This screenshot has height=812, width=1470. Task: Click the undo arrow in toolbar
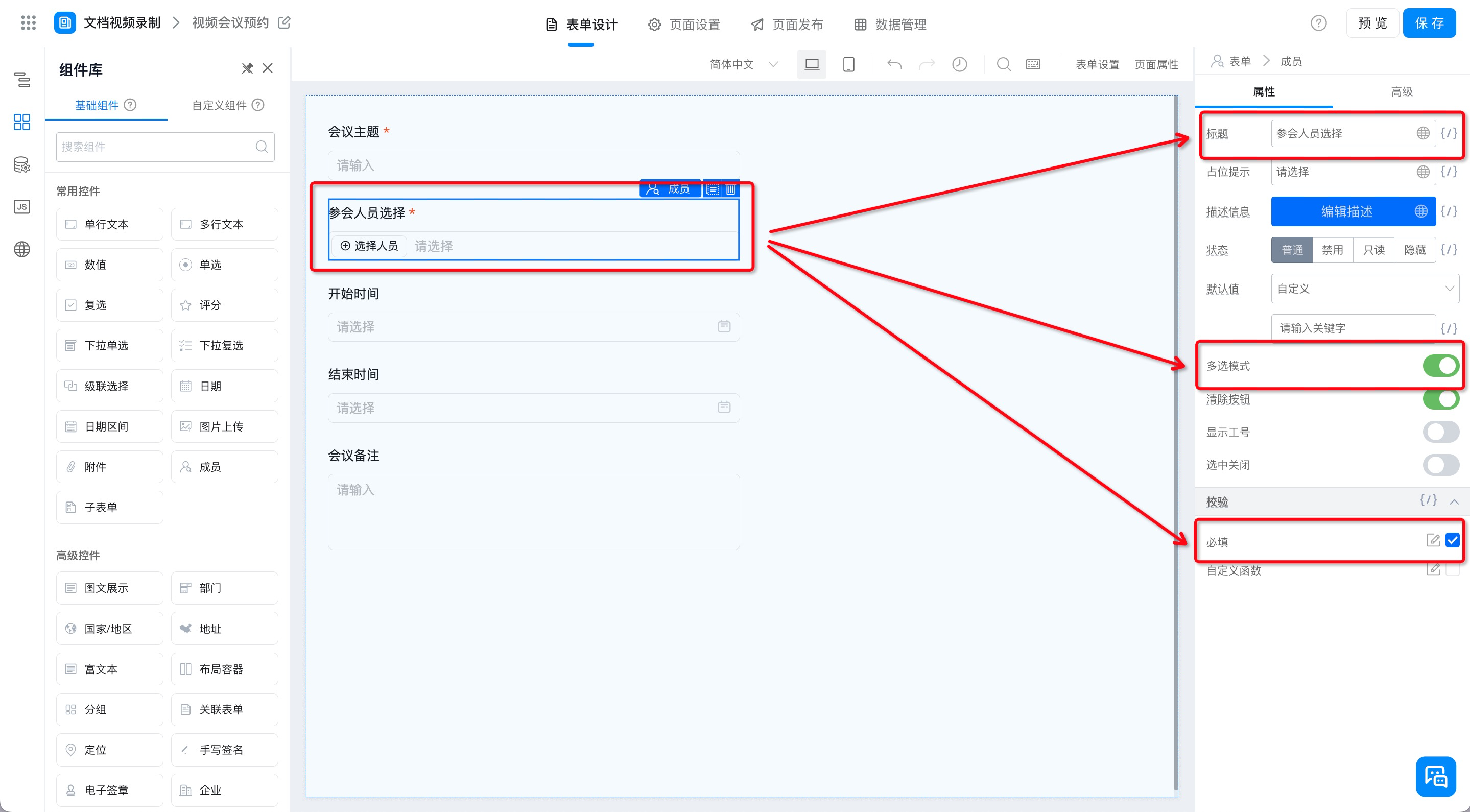(894, 64)
